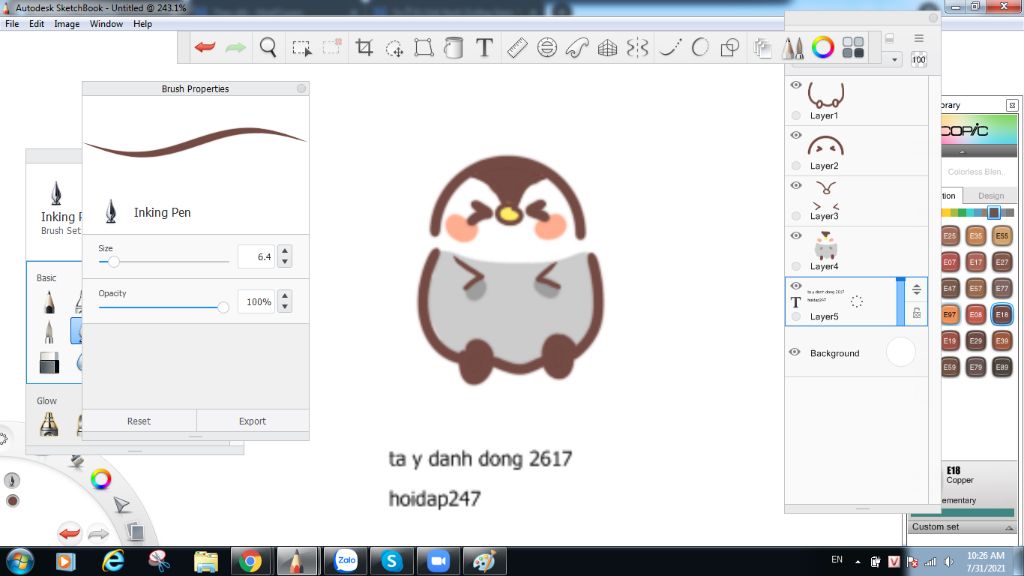1024x576 pixels.
Task: Select the Zoom magnifier tool
Action: point(268,47)
